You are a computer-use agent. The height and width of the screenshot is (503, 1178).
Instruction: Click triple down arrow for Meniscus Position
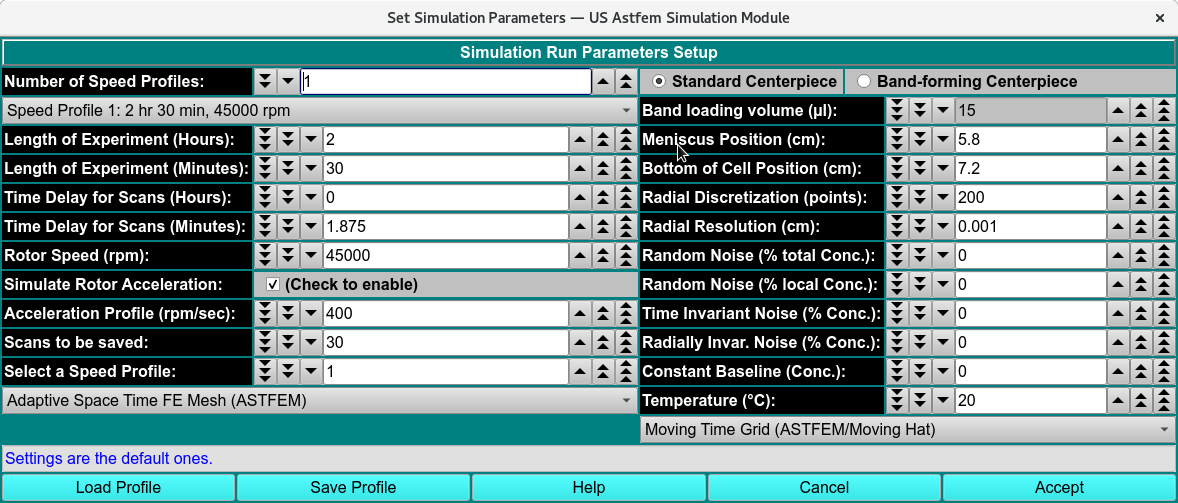(x=898, y=139)
